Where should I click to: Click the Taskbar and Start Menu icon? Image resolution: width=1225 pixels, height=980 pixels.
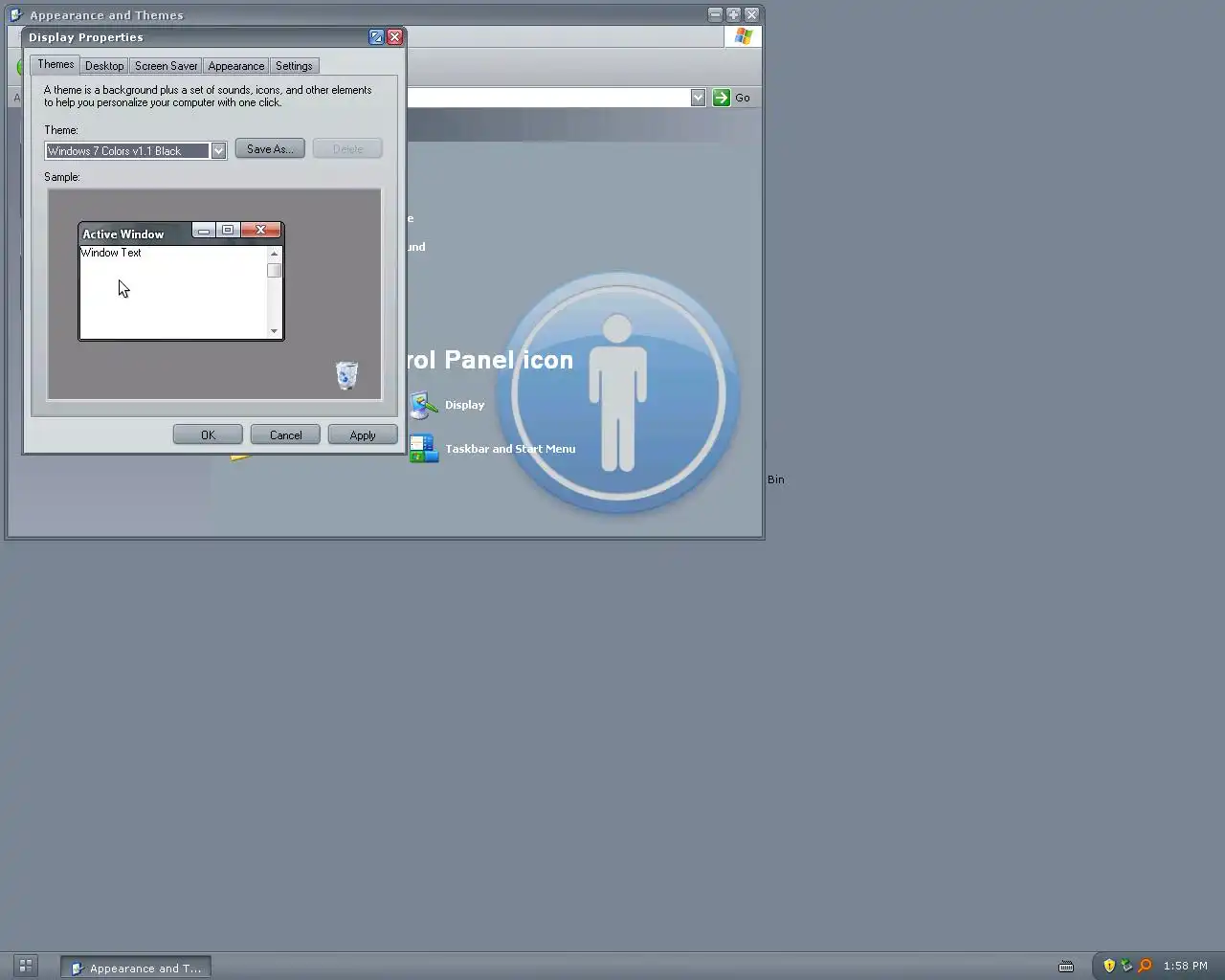tap(424, 449)
